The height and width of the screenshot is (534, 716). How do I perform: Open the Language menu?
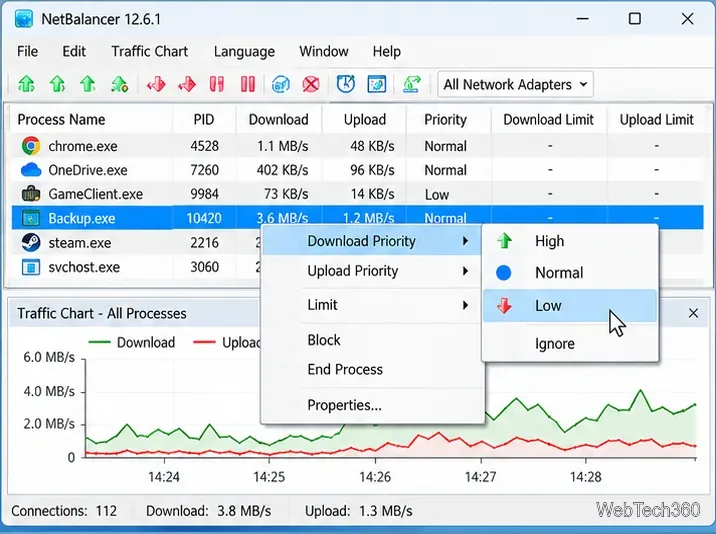point(244,52)
